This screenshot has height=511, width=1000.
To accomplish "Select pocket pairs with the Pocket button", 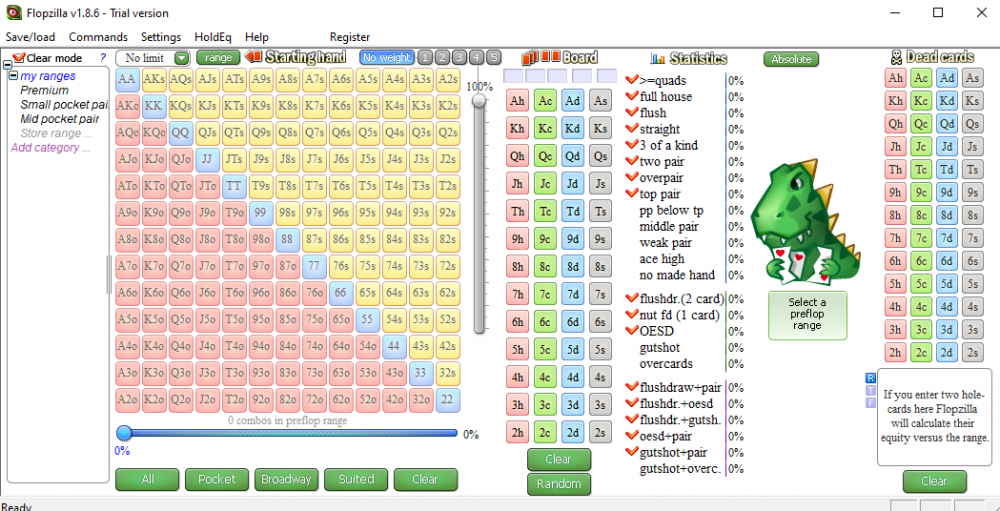I will pyautogui.click(x=217, y=479).
